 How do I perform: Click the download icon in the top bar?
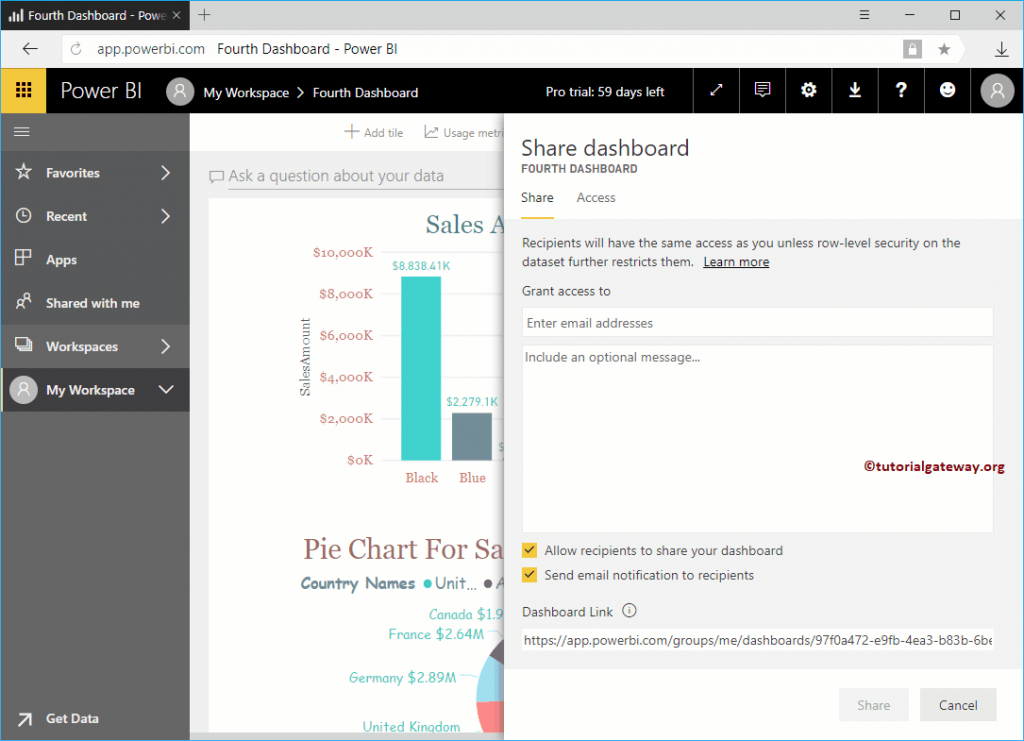pos(854,90)
